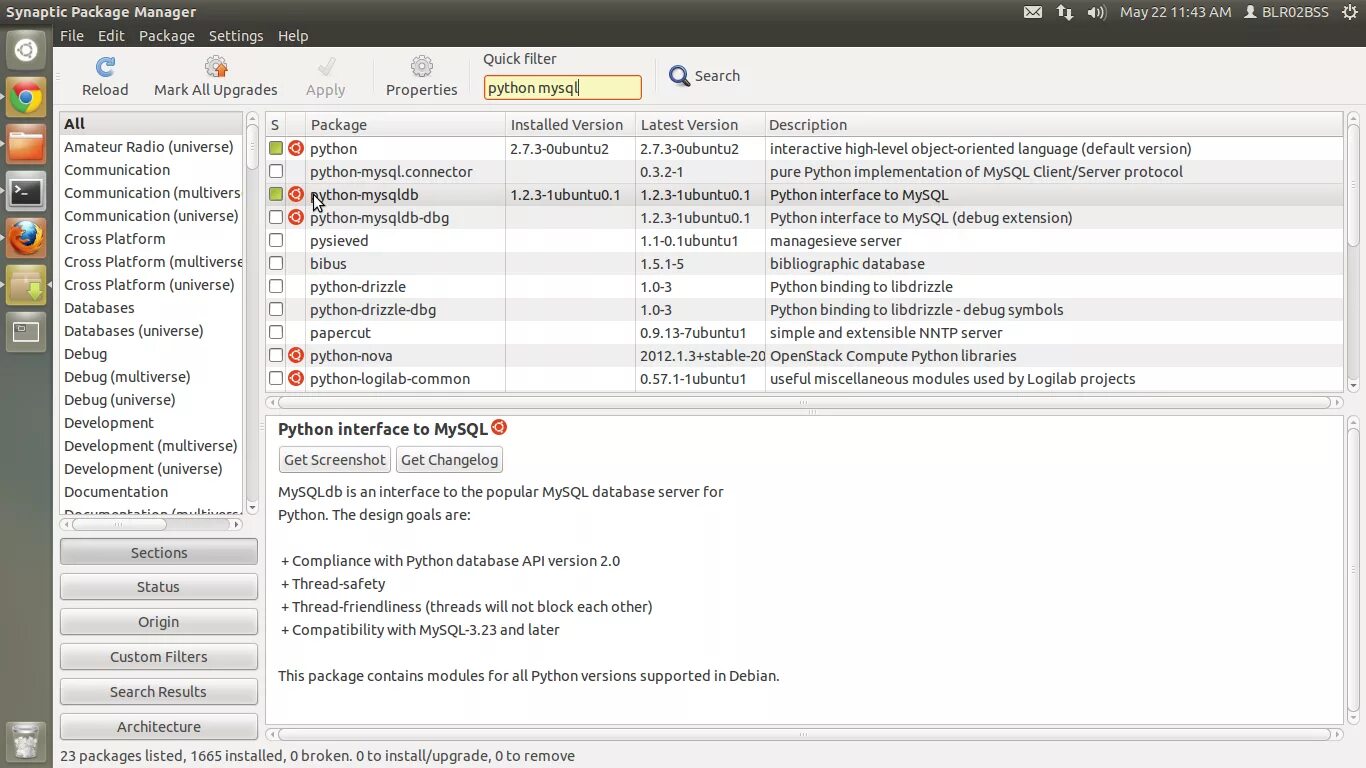Image resolution: width=1366 pixels, height=768 pixels.
Task: Open mail indicator in top panel
Action: (1033, 12)
